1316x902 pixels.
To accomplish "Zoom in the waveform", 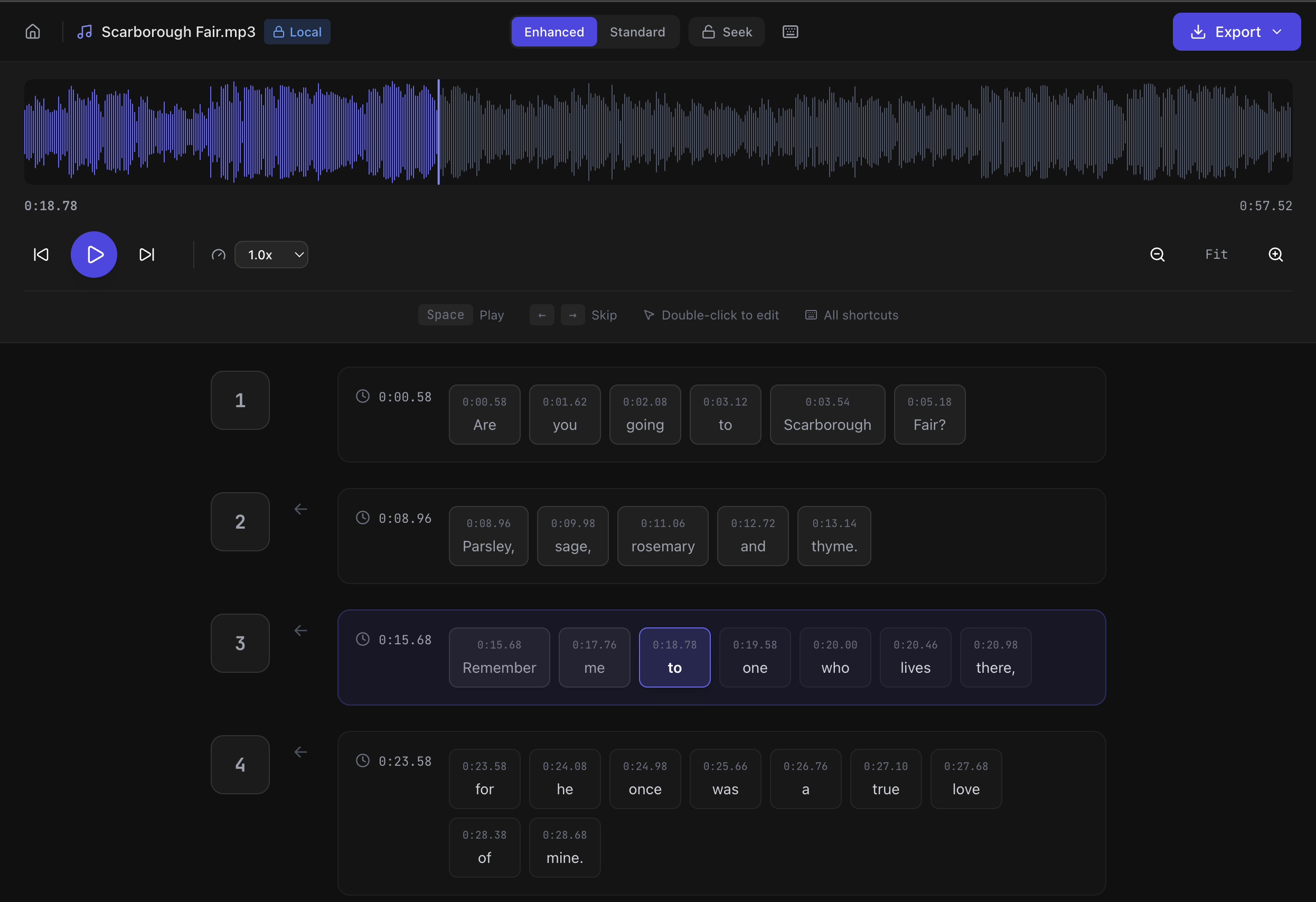I will pyautogui.click(x=1275, y=255).
